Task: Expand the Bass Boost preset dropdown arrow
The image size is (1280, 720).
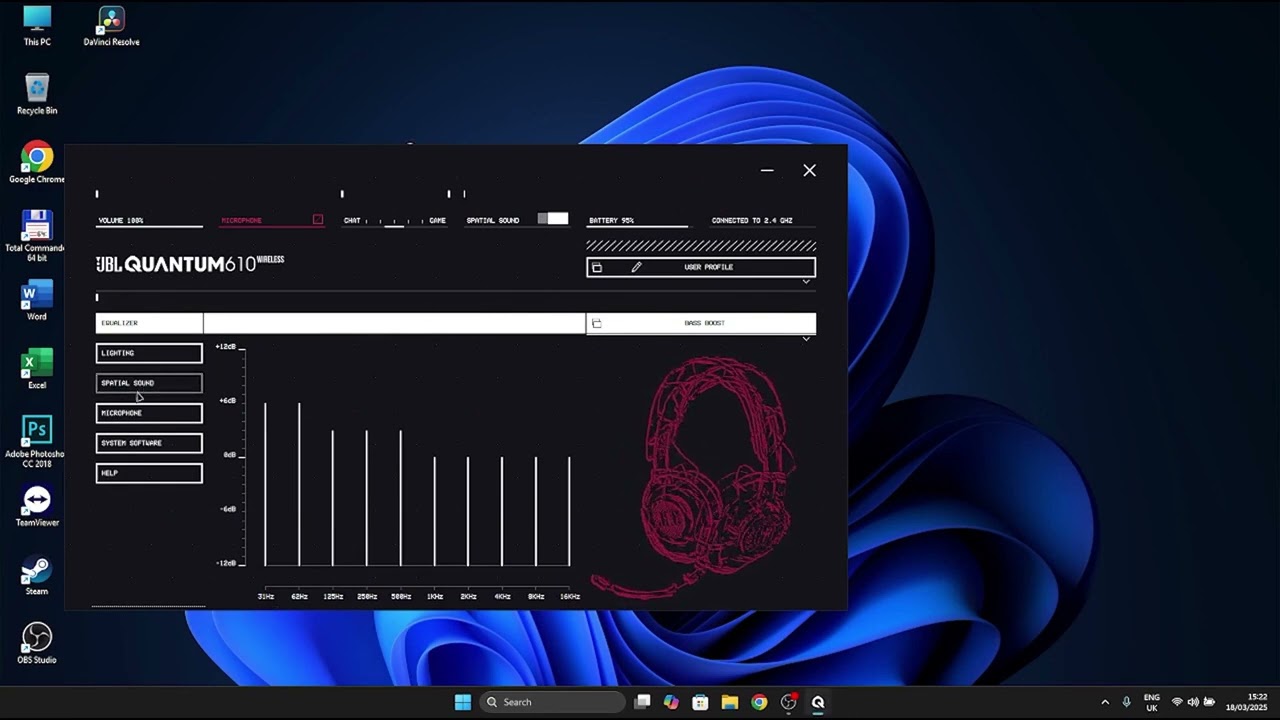Action: pyautogui.click(x=806, y=339)
